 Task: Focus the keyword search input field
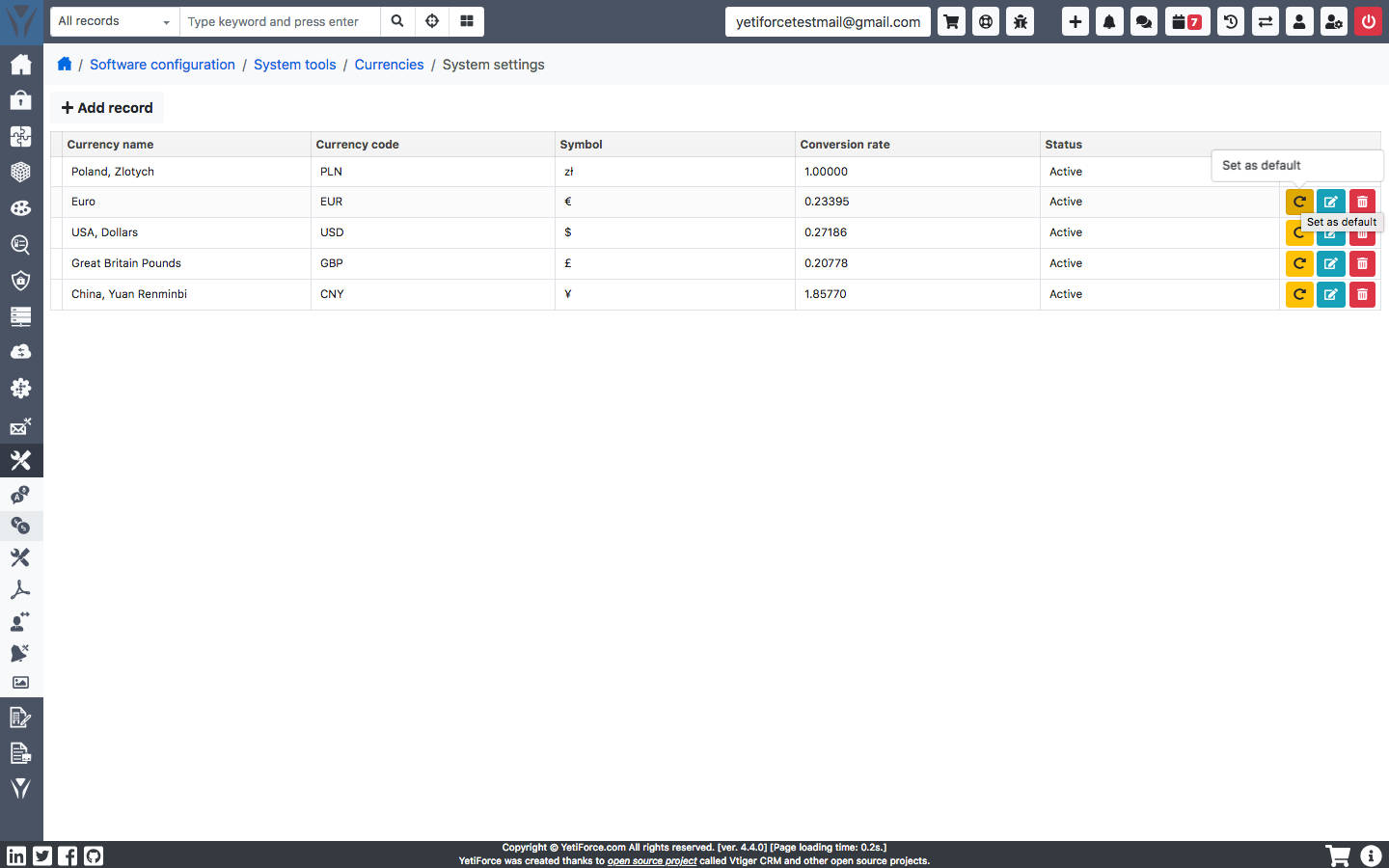click(280, 21)
